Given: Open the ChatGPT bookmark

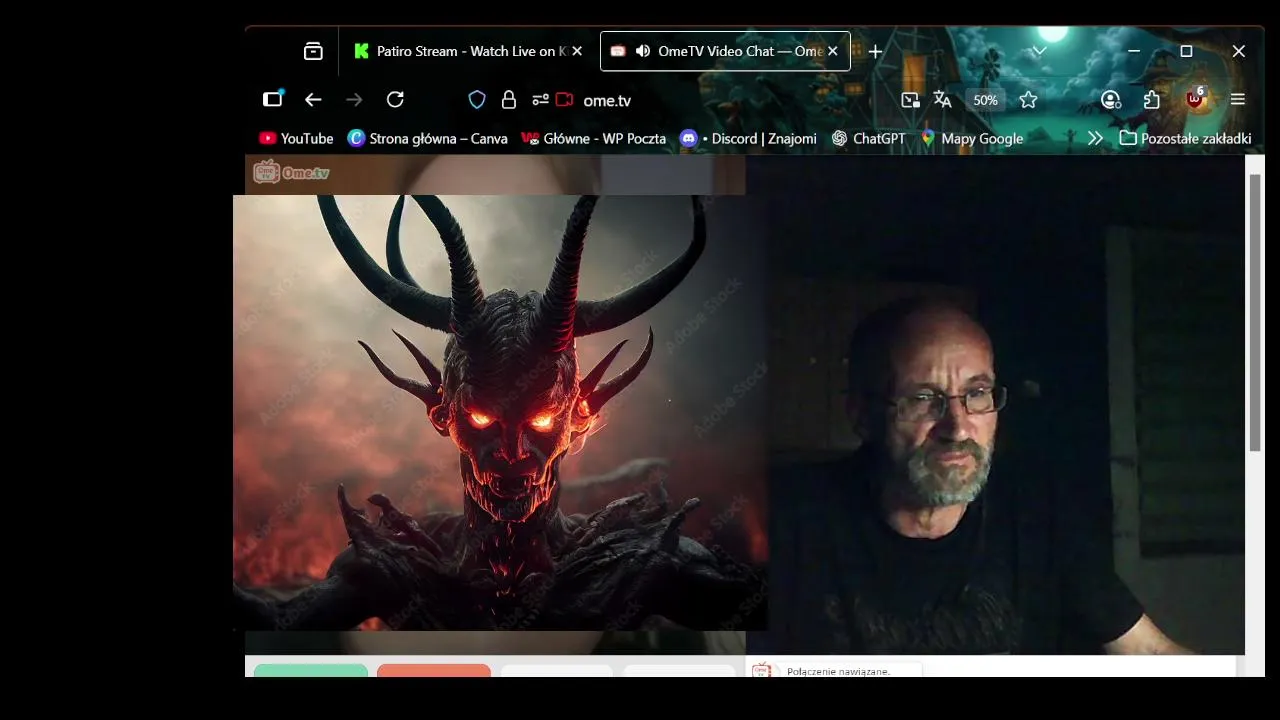Looking at the screenshot, I should click(x=868, y=139).
